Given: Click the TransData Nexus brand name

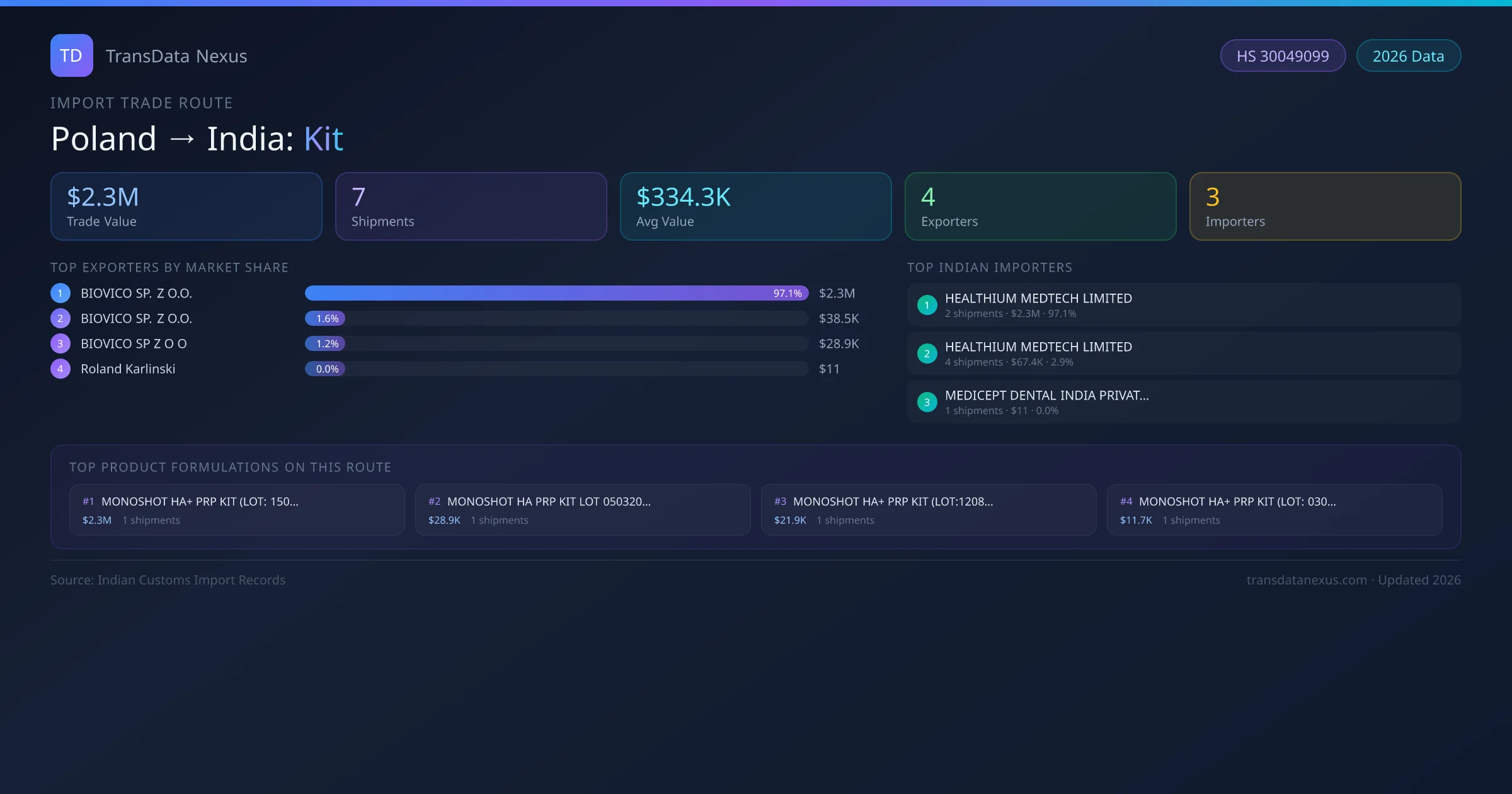Looking at the screenshot, I should [x=176, y=56].
